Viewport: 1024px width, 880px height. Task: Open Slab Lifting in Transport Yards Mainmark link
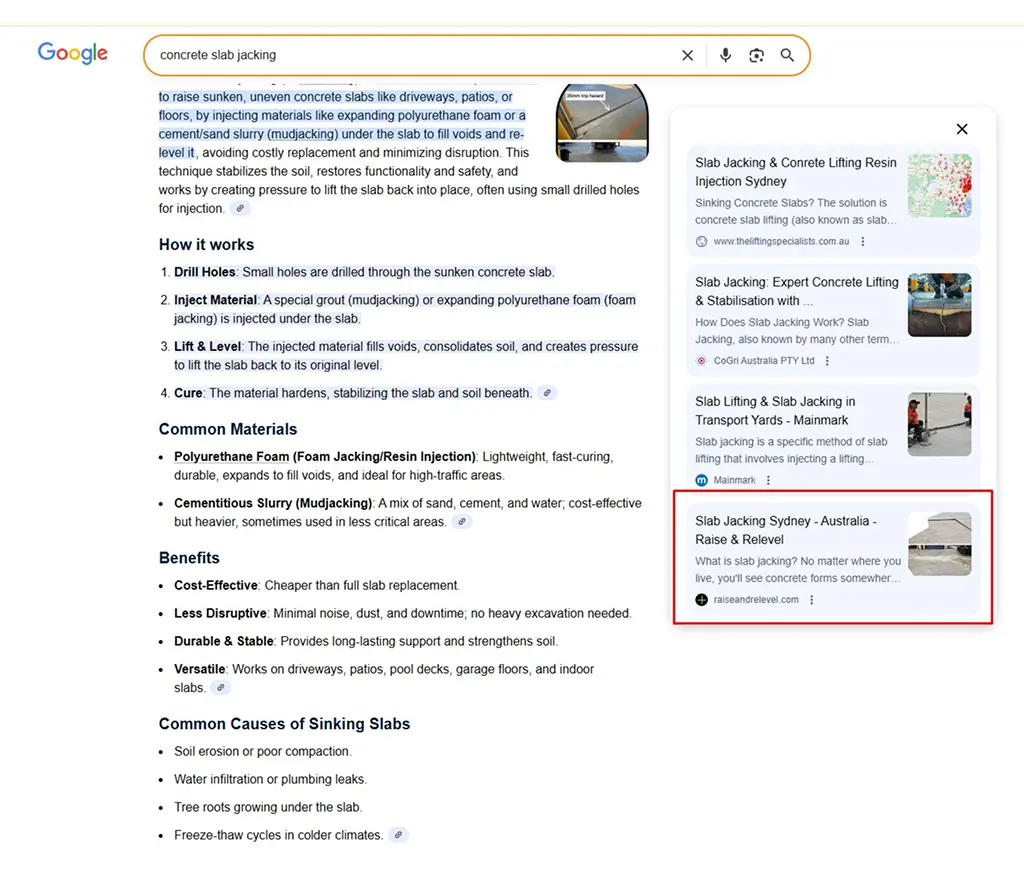(775, 411)
